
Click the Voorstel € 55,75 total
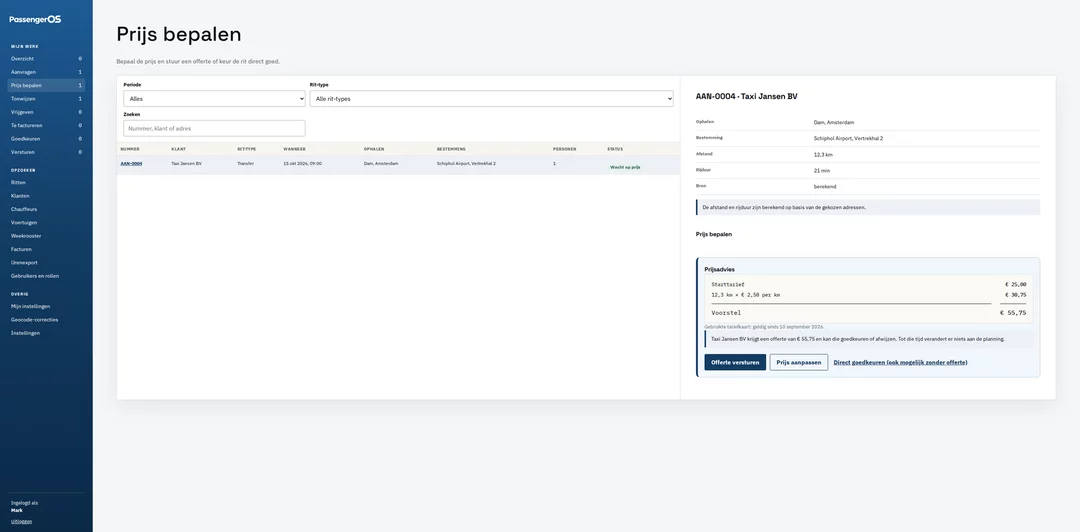coord(869,312)
